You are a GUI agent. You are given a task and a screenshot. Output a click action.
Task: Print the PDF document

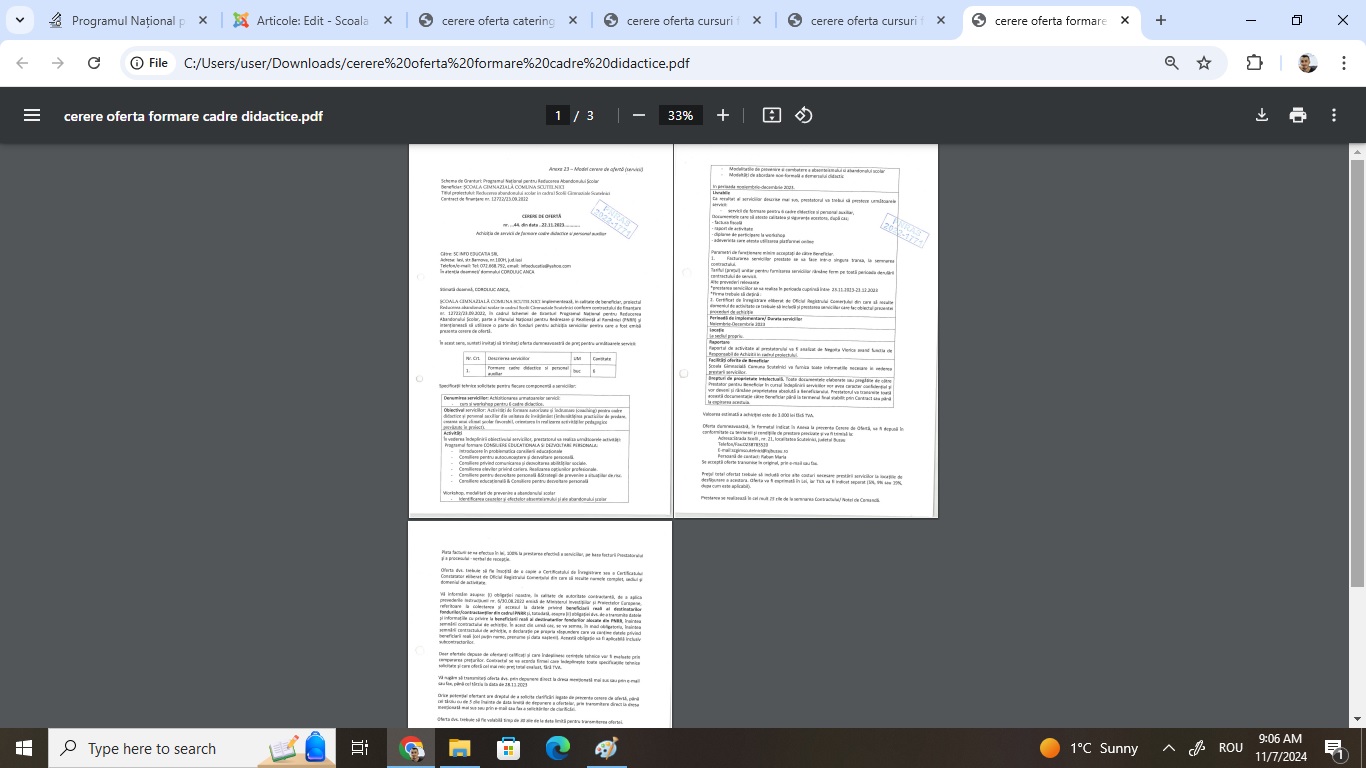[x=1298, y=115]
